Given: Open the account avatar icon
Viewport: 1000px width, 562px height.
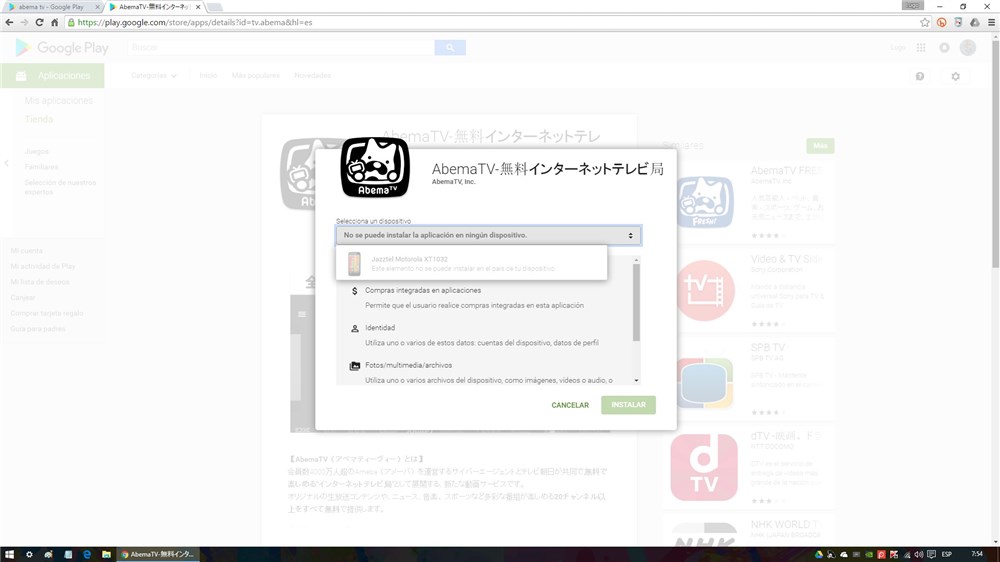Looking at the screenshot, I should click(968, 48).
